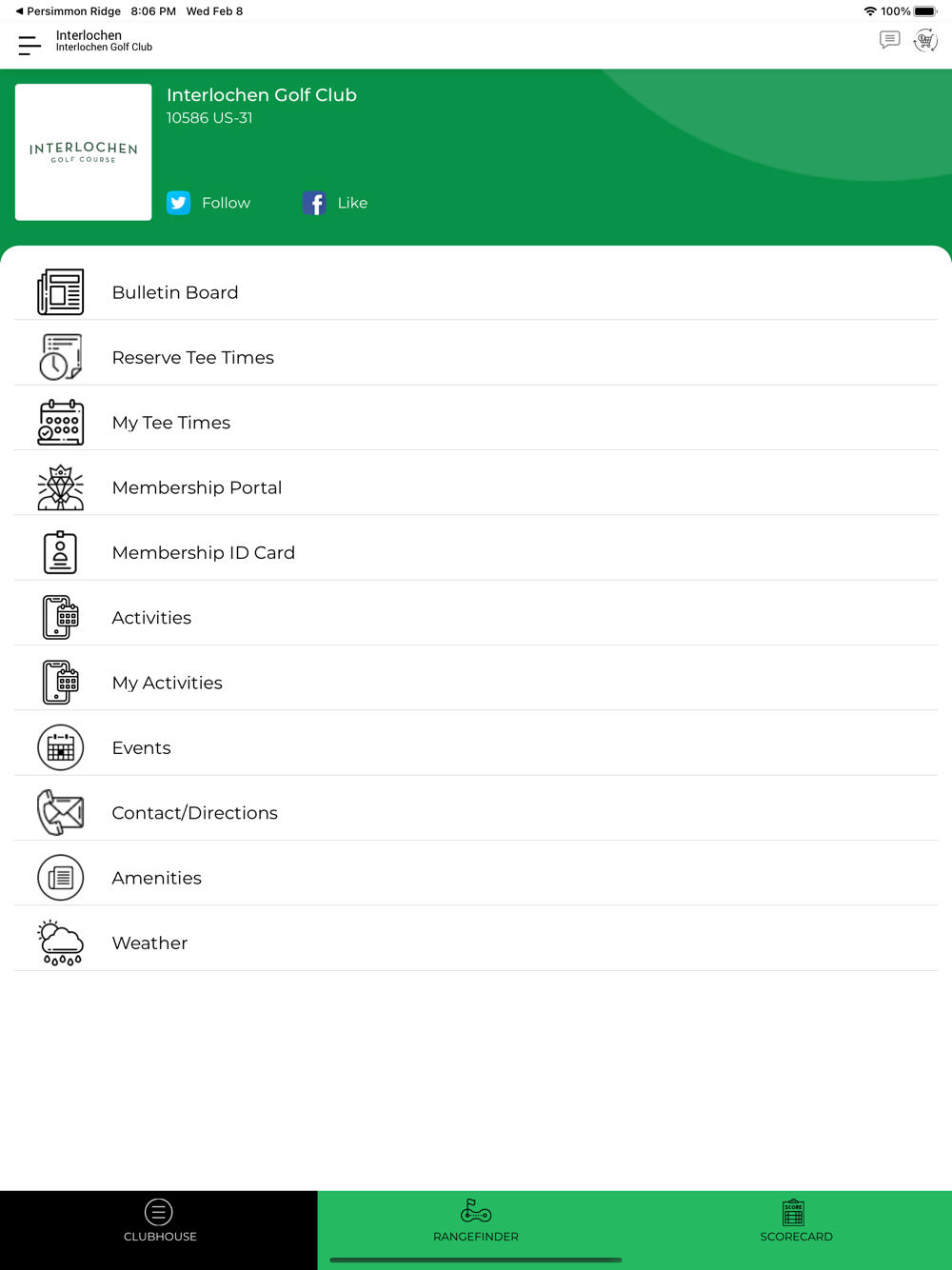Check the Weather
952x1270 pixels.
coord(476,943)
